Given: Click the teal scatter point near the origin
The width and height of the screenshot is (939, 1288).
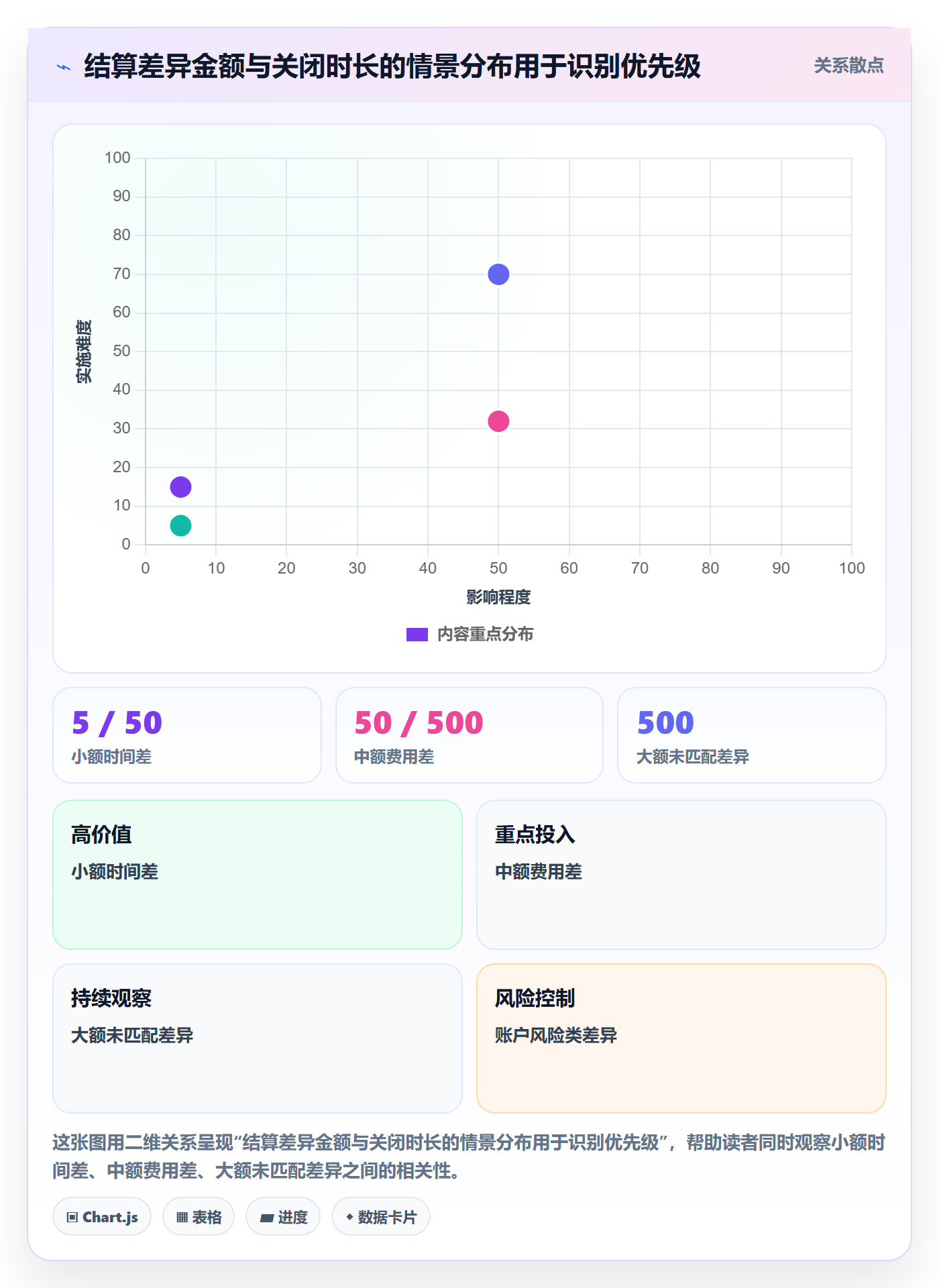Looking at the screenshot, I should (180, 525).
